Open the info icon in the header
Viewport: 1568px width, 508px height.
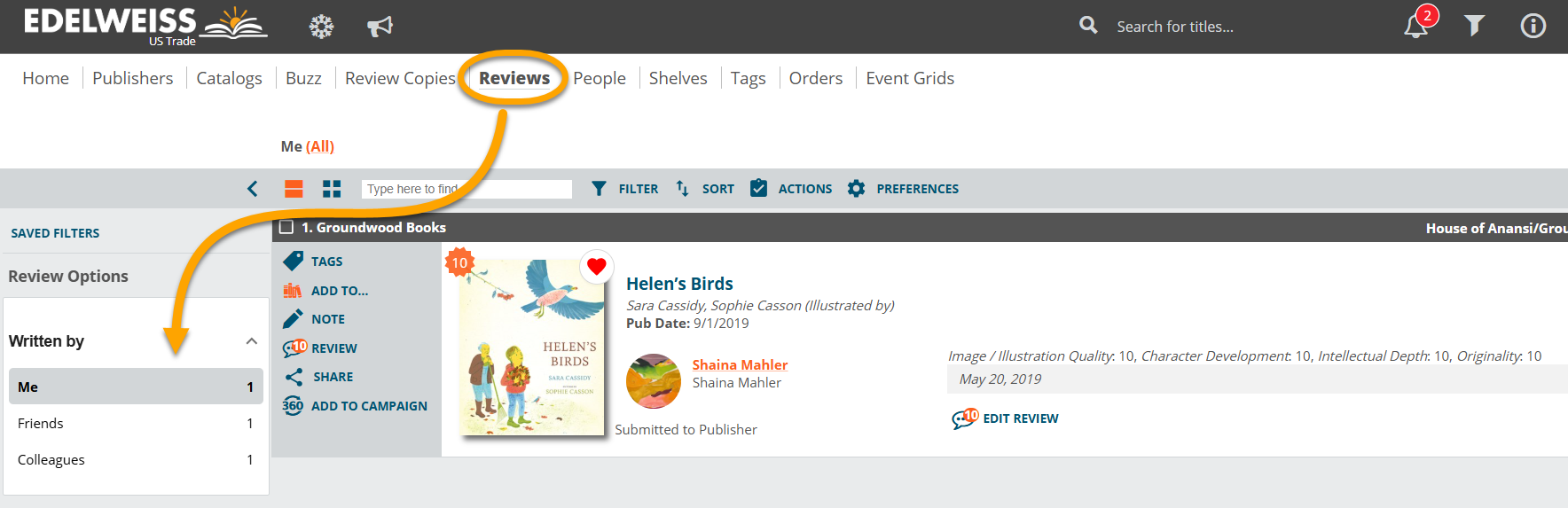[1533, 27]
